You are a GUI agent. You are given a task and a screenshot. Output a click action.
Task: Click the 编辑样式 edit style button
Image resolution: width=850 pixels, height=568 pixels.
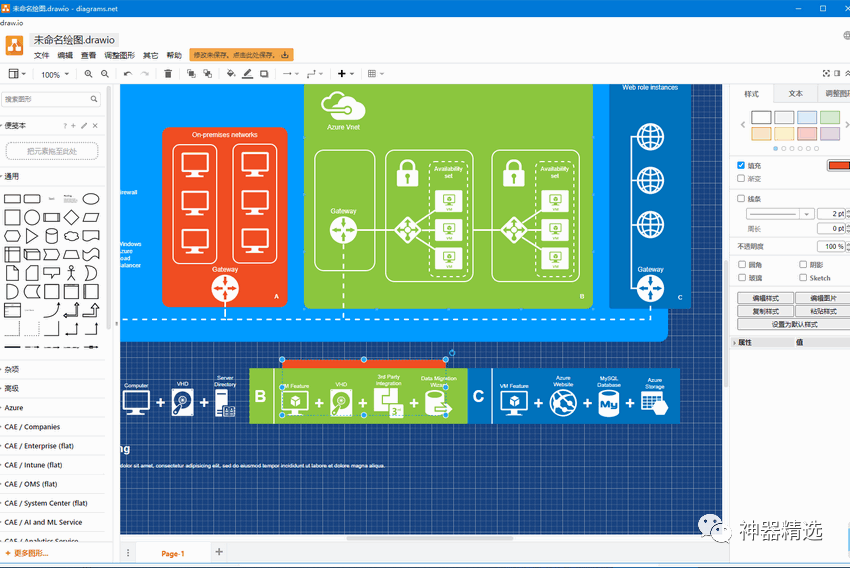click(x=765, y=298)
